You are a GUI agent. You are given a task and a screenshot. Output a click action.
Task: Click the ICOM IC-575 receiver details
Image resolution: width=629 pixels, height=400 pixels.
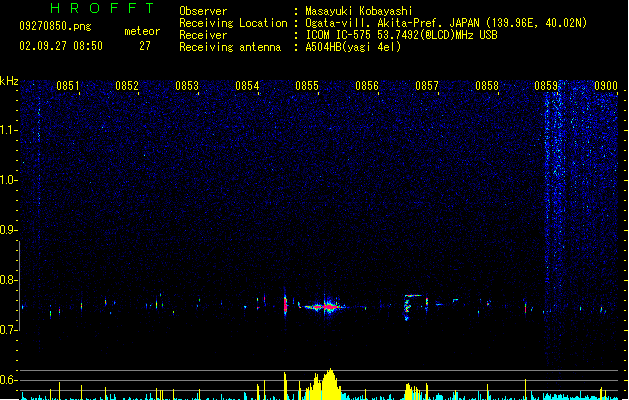pyautogui.click(x=401, y=35)
